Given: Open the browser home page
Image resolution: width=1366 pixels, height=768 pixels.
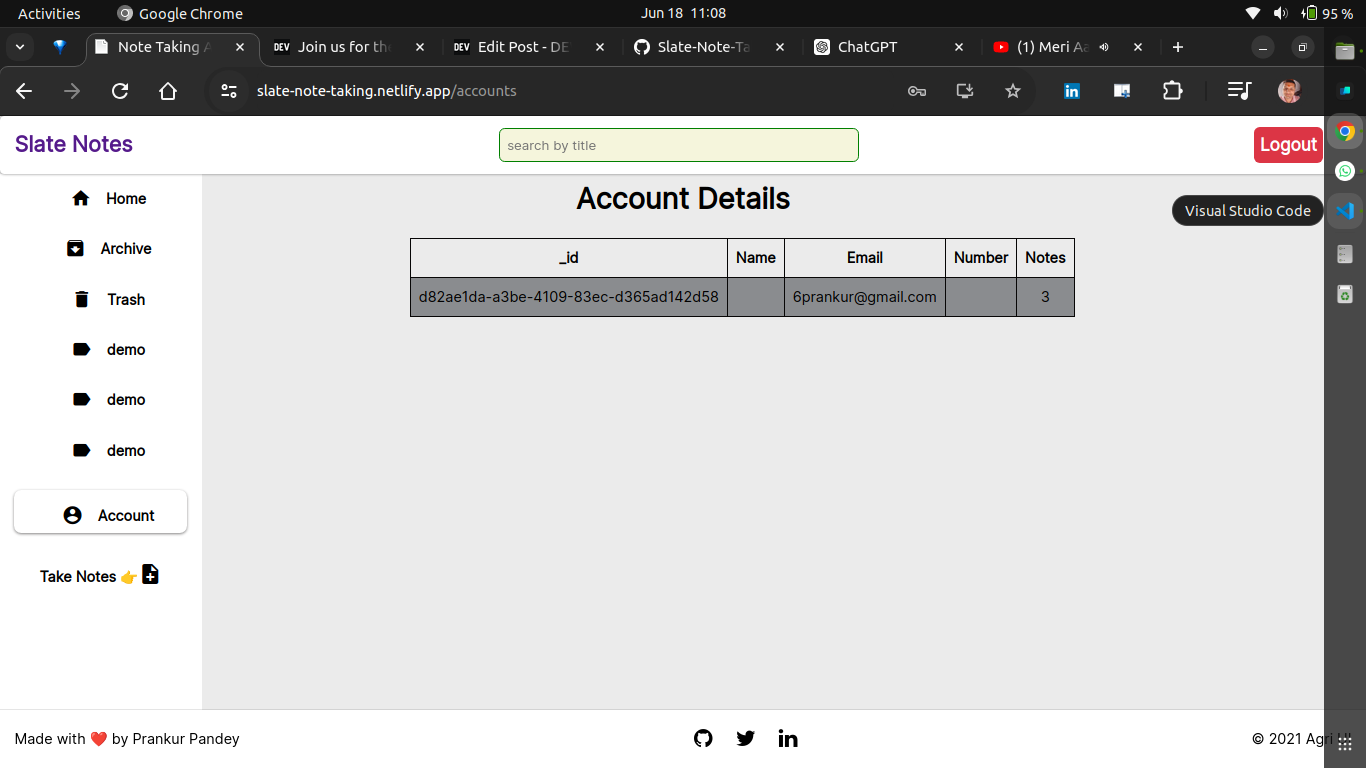Looking at the screenshot, I should [168, 91].
